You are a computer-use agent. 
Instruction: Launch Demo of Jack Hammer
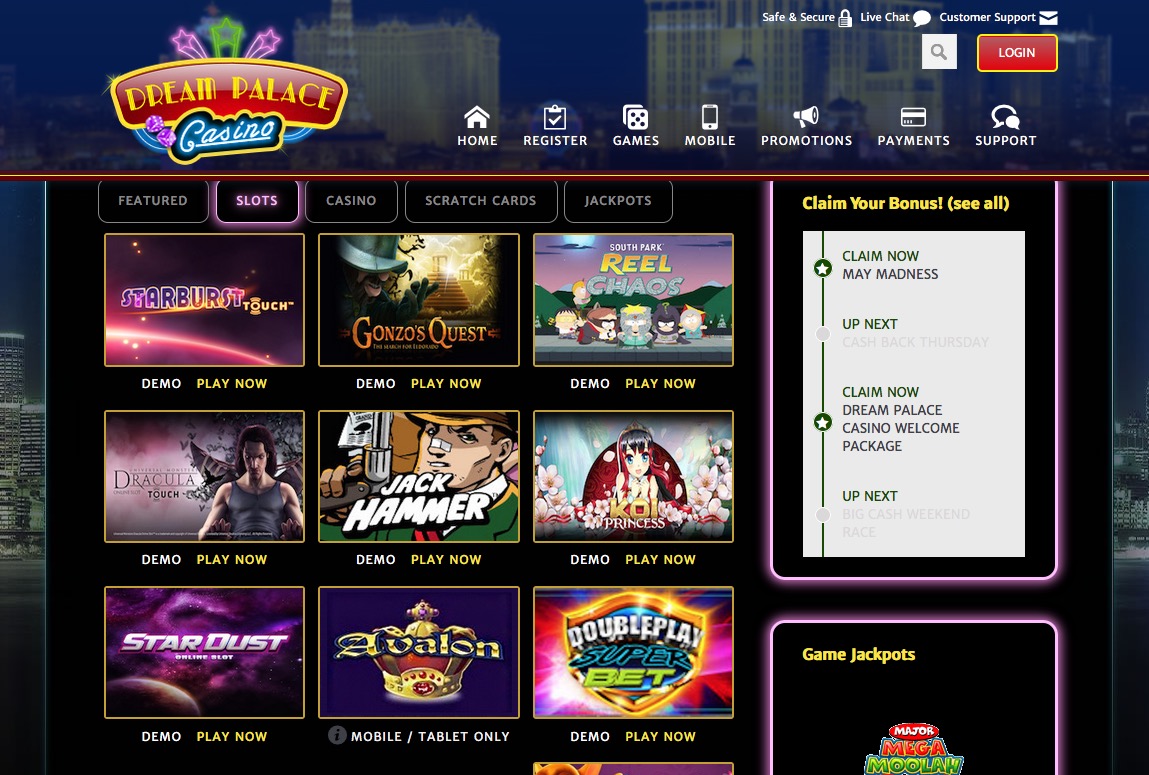(x=375, y=560)
